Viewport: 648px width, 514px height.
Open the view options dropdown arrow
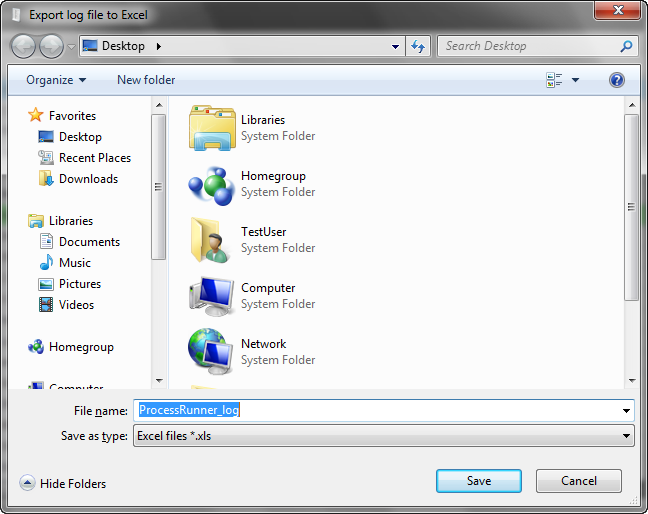pyautogui.click(x=575, y=80)
